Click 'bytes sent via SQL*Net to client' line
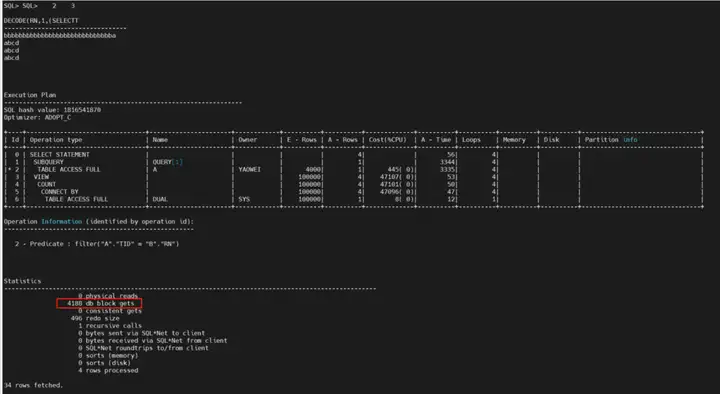 click(x=141, y=333)
